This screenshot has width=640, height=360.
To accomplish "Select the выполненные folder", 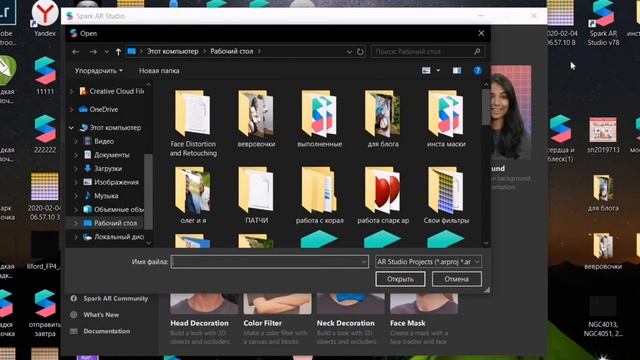I will point(320,119).
